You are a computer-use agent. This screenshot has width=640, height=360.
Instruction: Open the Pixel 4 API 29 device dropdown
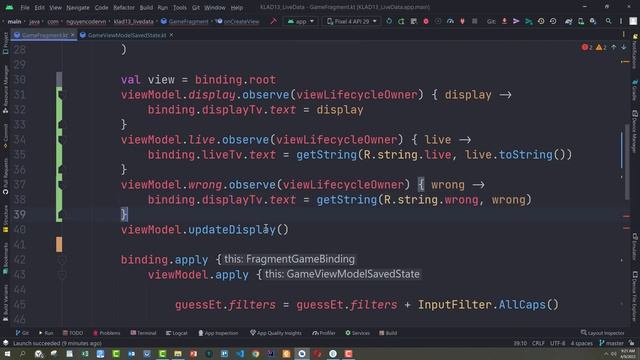tap(351, 21)
